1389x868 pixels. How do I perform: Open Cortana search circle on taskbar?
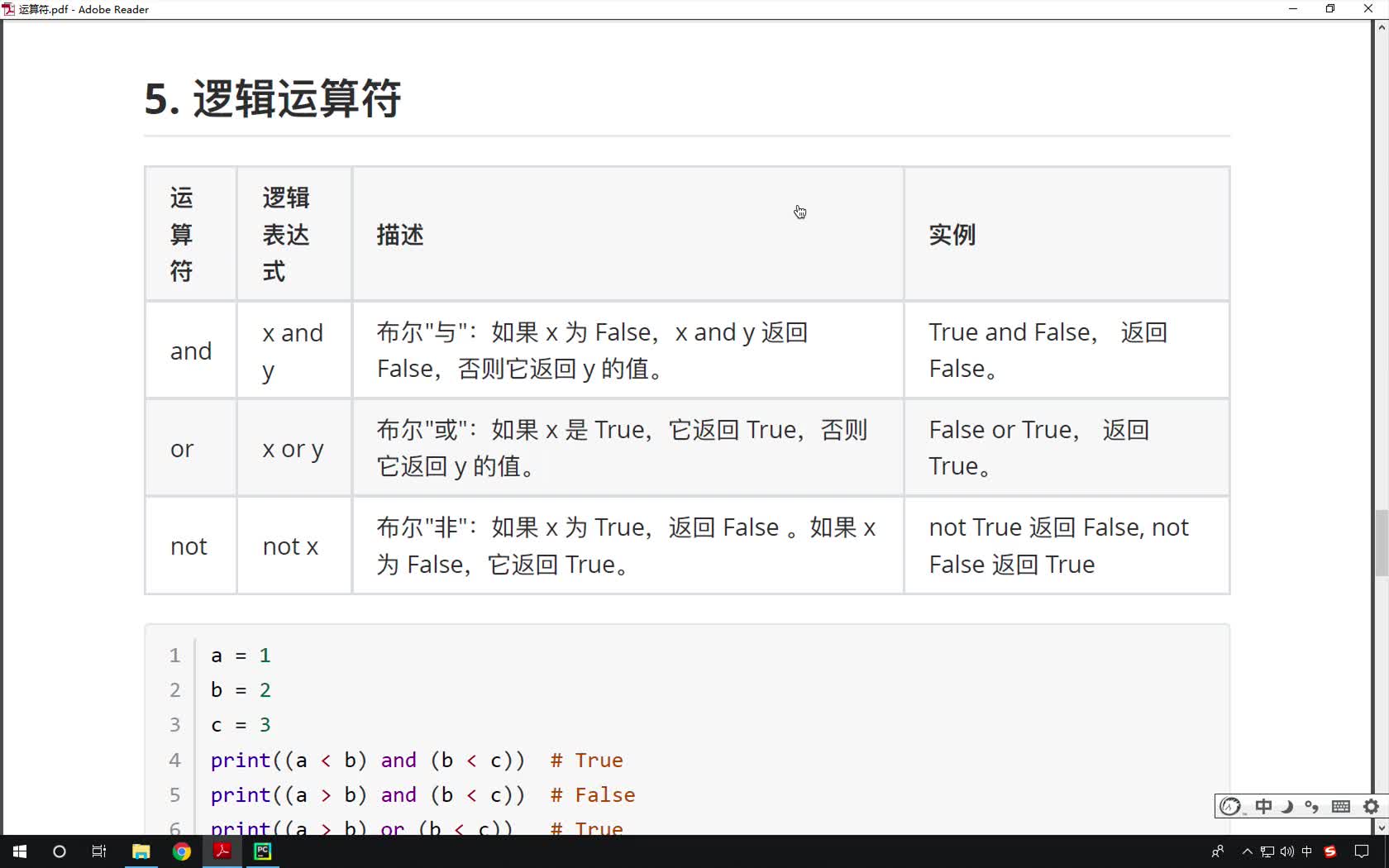(60, 851)
